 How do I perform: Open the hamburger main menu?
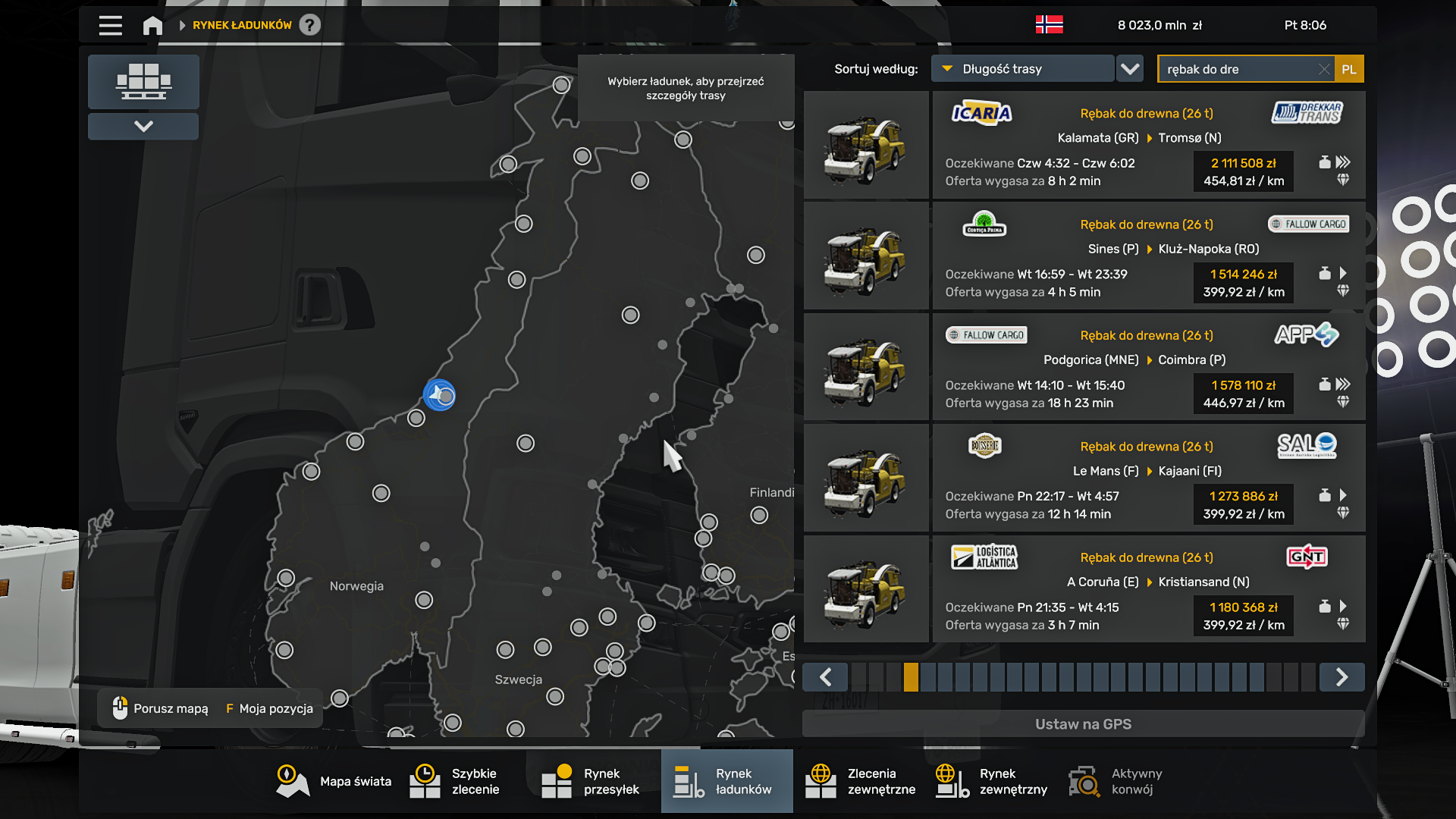pos(110,25)
